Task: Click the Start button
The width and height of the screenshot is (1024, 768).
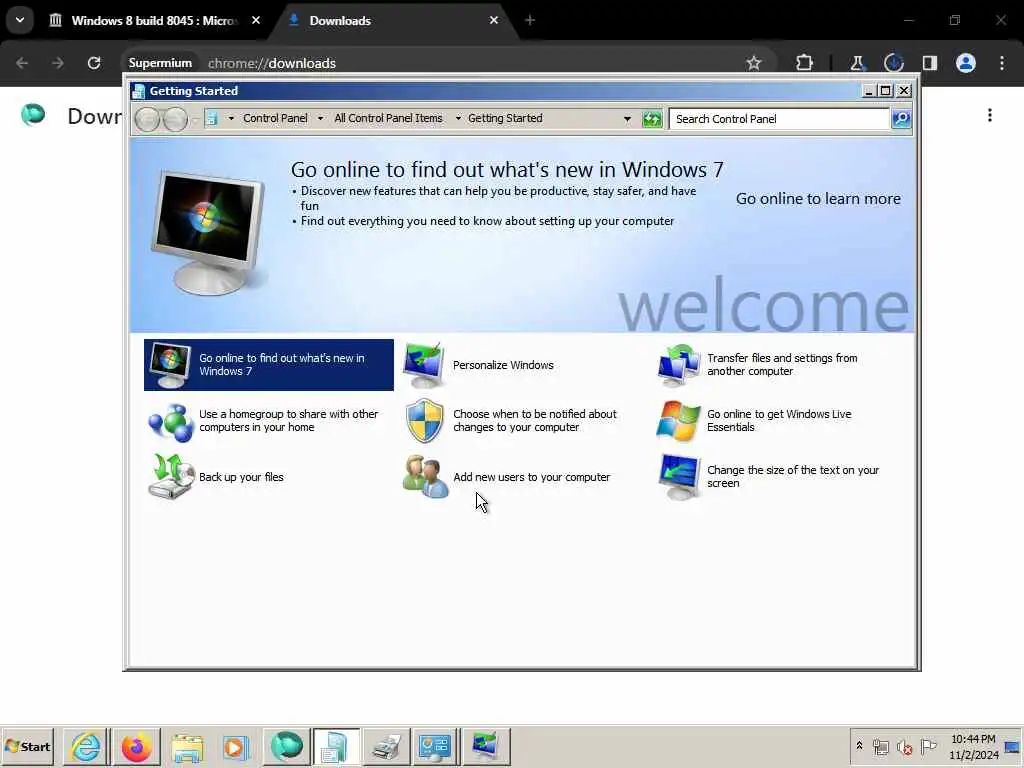Action: [x=27, y=746]
